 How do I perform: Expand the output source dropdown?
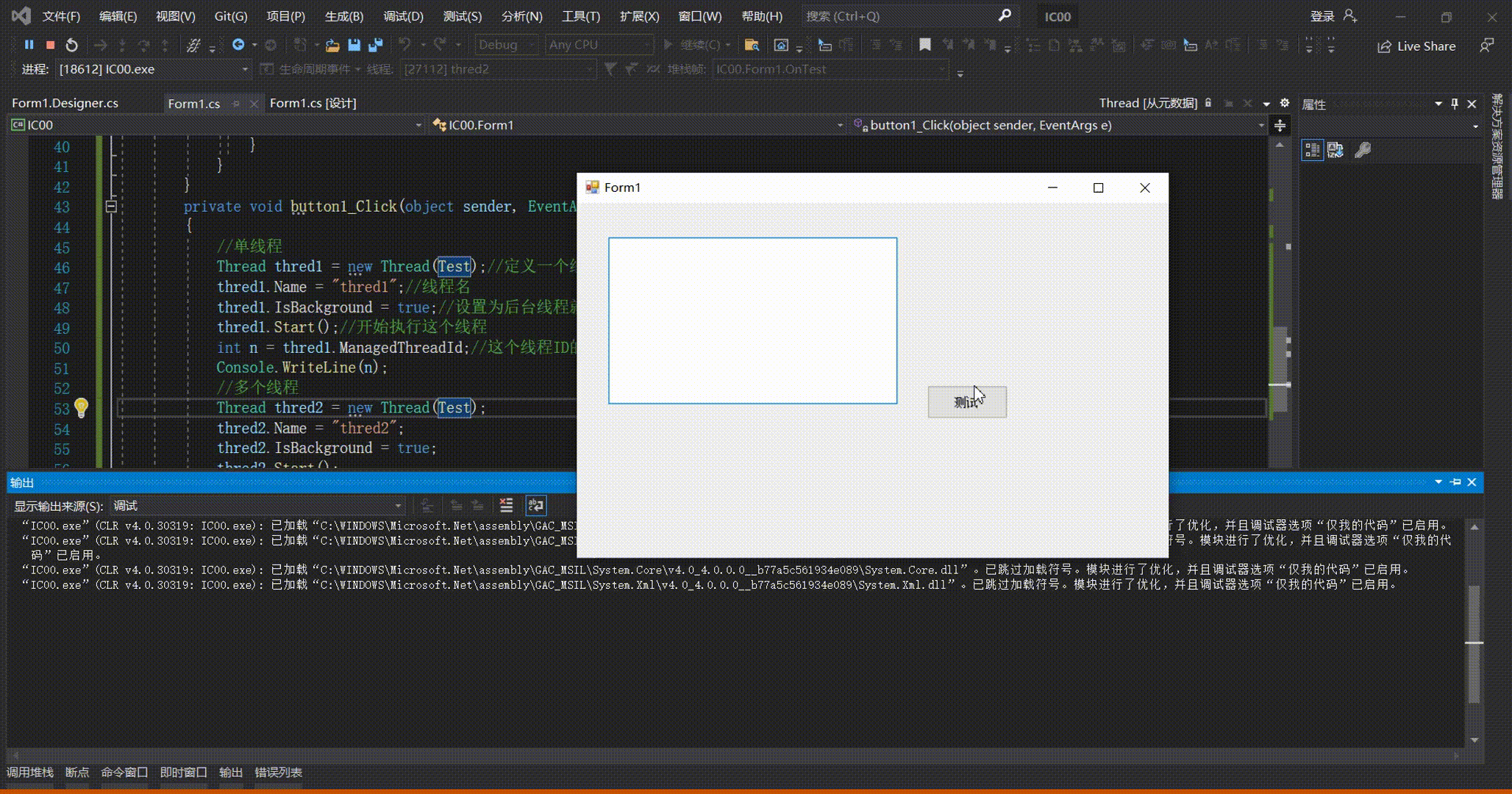398,506
